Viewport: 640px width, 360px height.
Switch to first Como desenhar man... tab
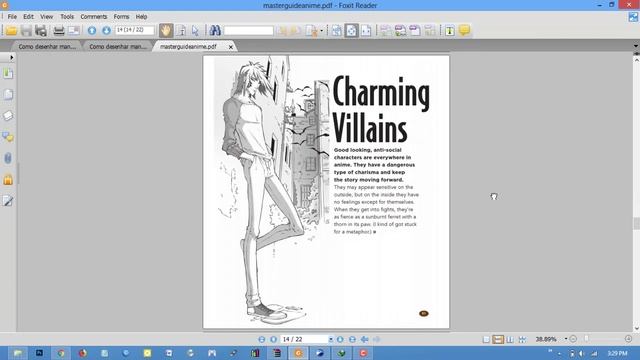coord(47,47)
